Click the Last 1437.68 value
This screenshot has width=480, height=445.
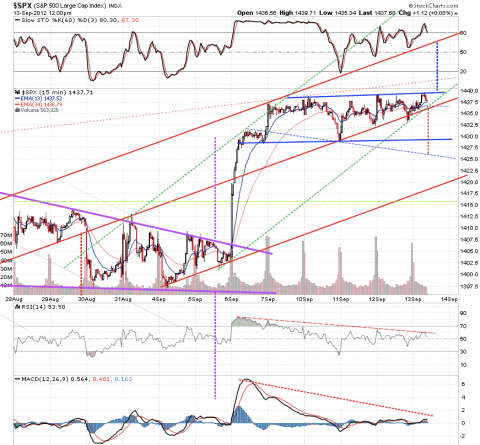point(377,13)
